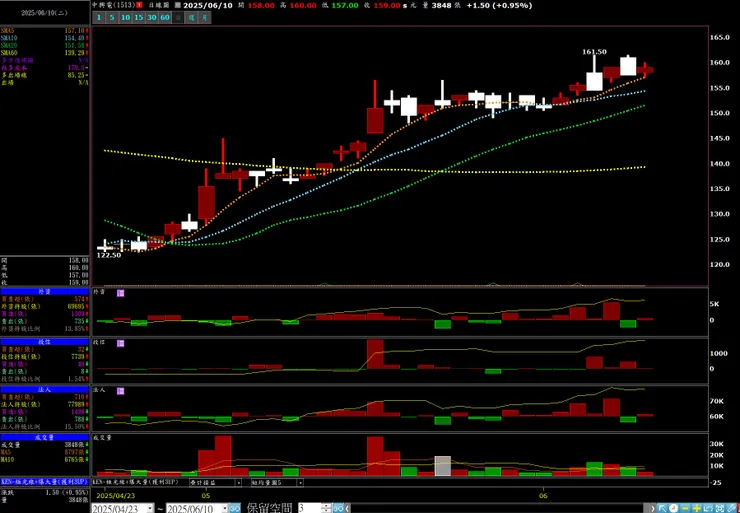740x513 pixels.
Task: Switch to the weekly (週) chart timeframe
Action: [x=191, y=17]
